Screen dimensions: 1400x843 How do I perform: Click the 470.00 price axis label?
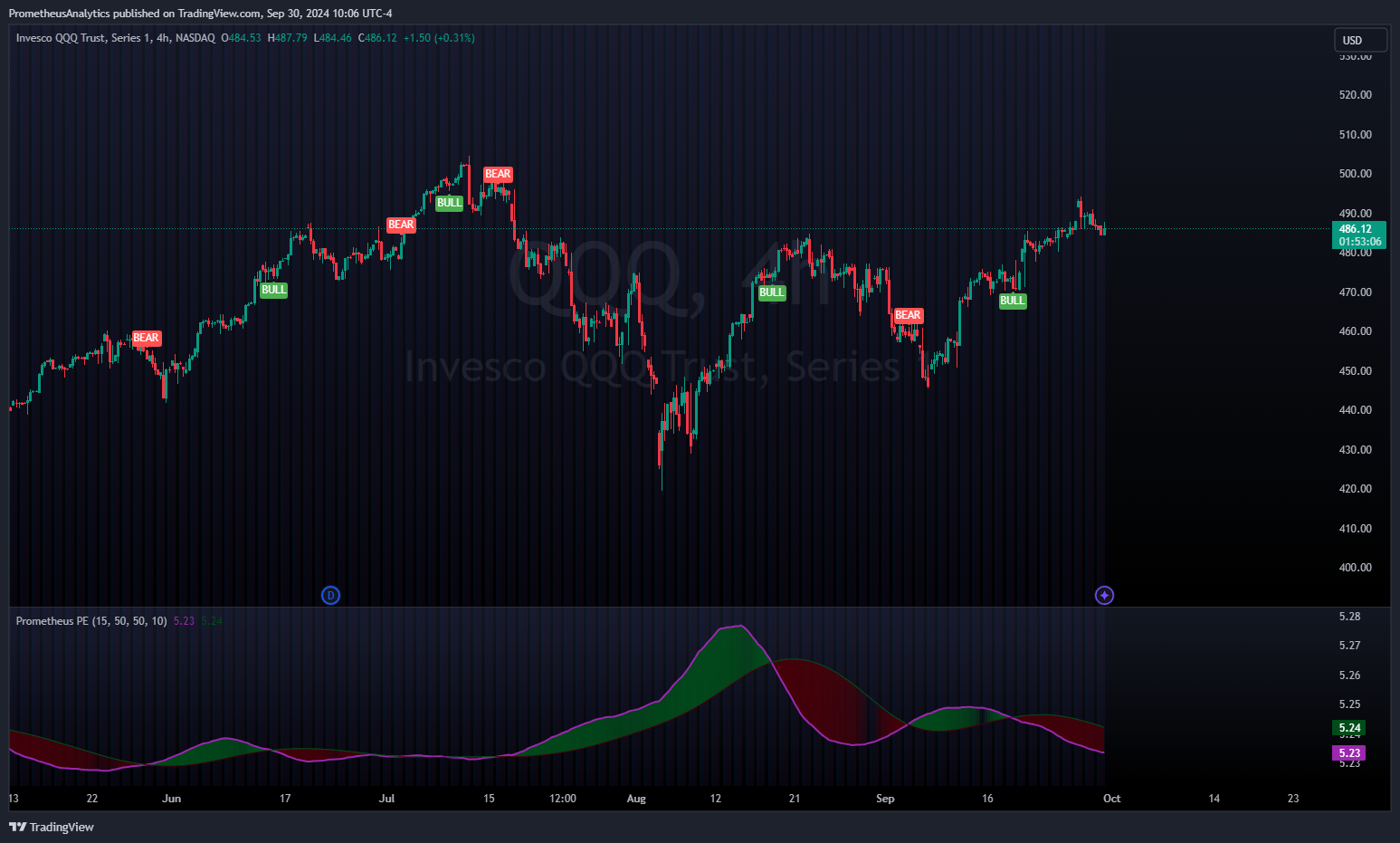[1355, 292]
